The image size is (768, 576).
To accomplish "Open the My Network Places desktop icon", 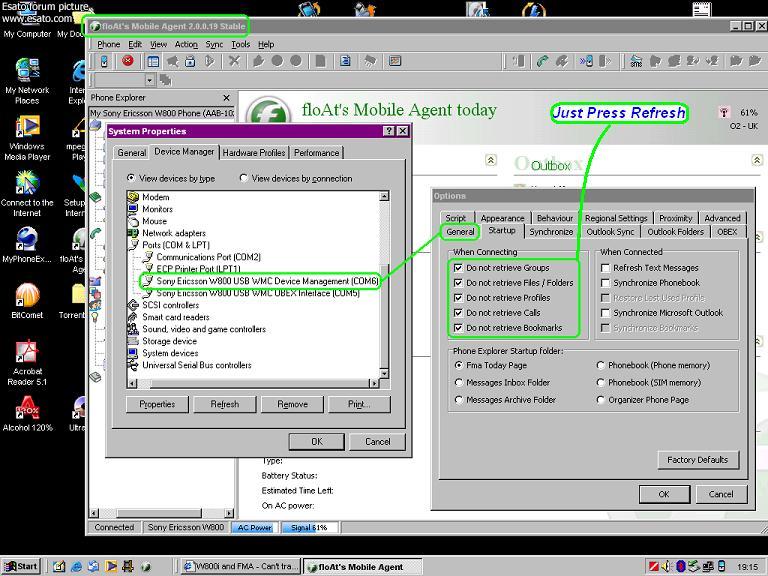I will (x=27, y=81).
